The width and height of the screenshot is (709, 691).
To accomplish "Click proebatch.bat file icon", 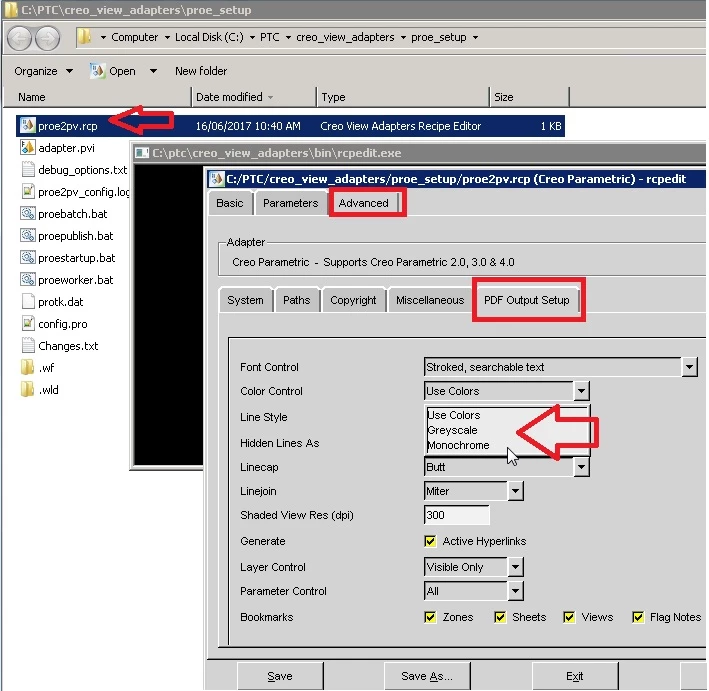I will pos(28,213).
